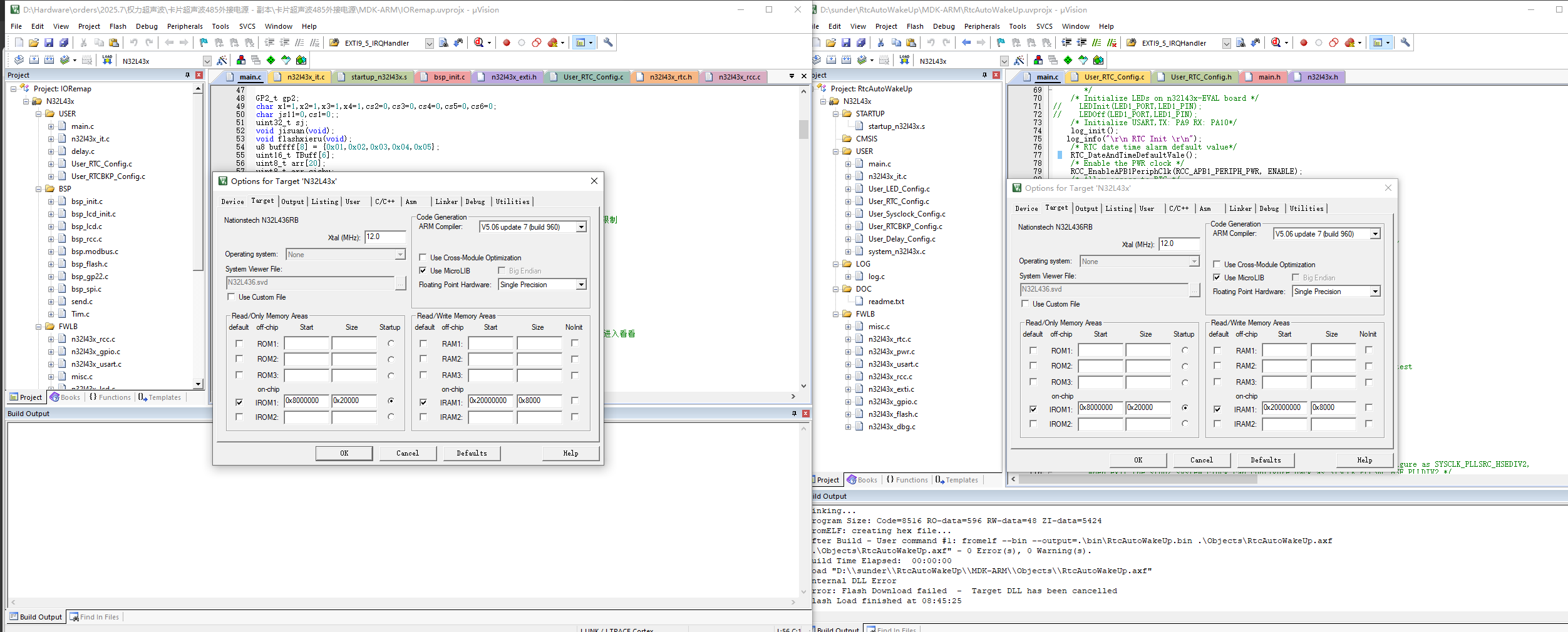Enable Use Cross-Module Optimization in right dialog
The height and width of the screenshot is (632, 1568).
[x=1217, y=264]
